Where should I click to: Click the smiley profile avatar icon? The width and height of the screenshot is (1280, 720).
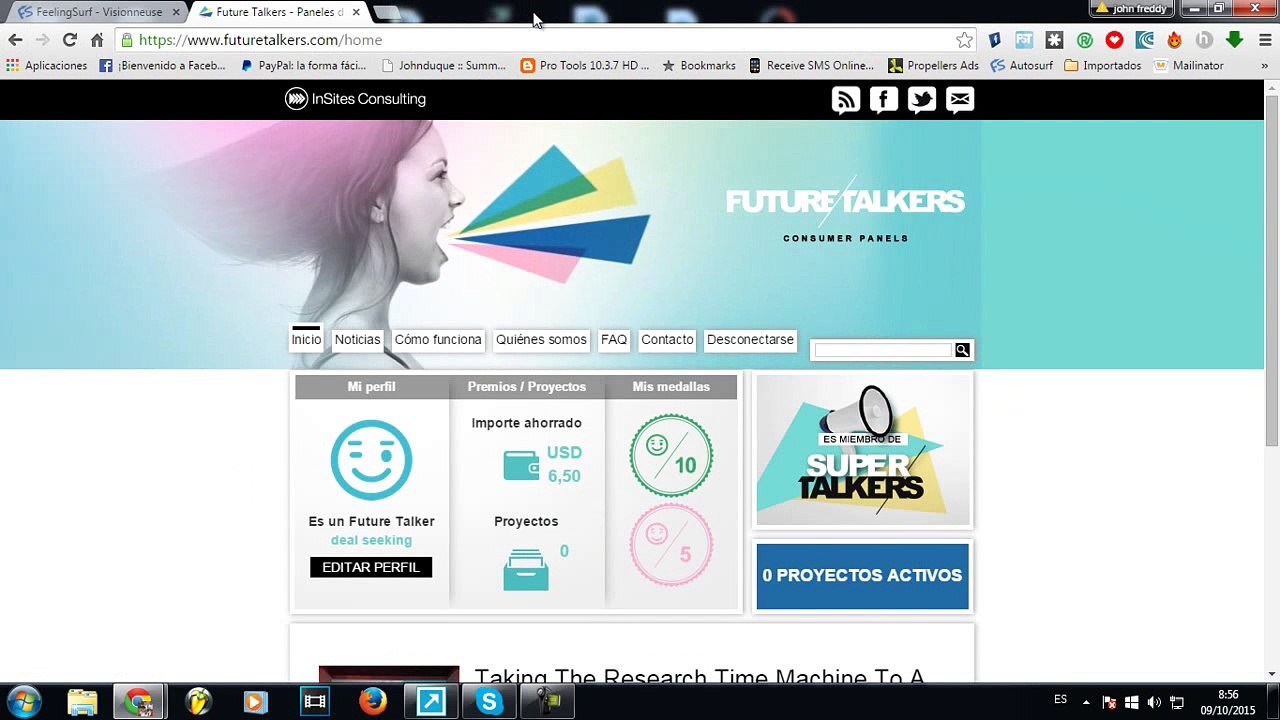[x=371, y=460]
